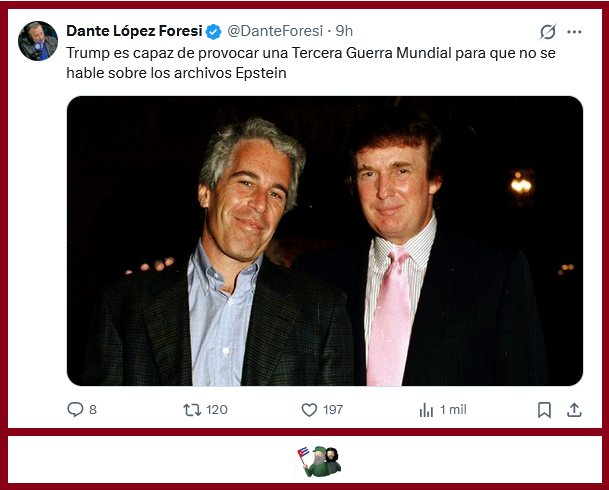Click the "1 mil" views count

pos(453,409)
